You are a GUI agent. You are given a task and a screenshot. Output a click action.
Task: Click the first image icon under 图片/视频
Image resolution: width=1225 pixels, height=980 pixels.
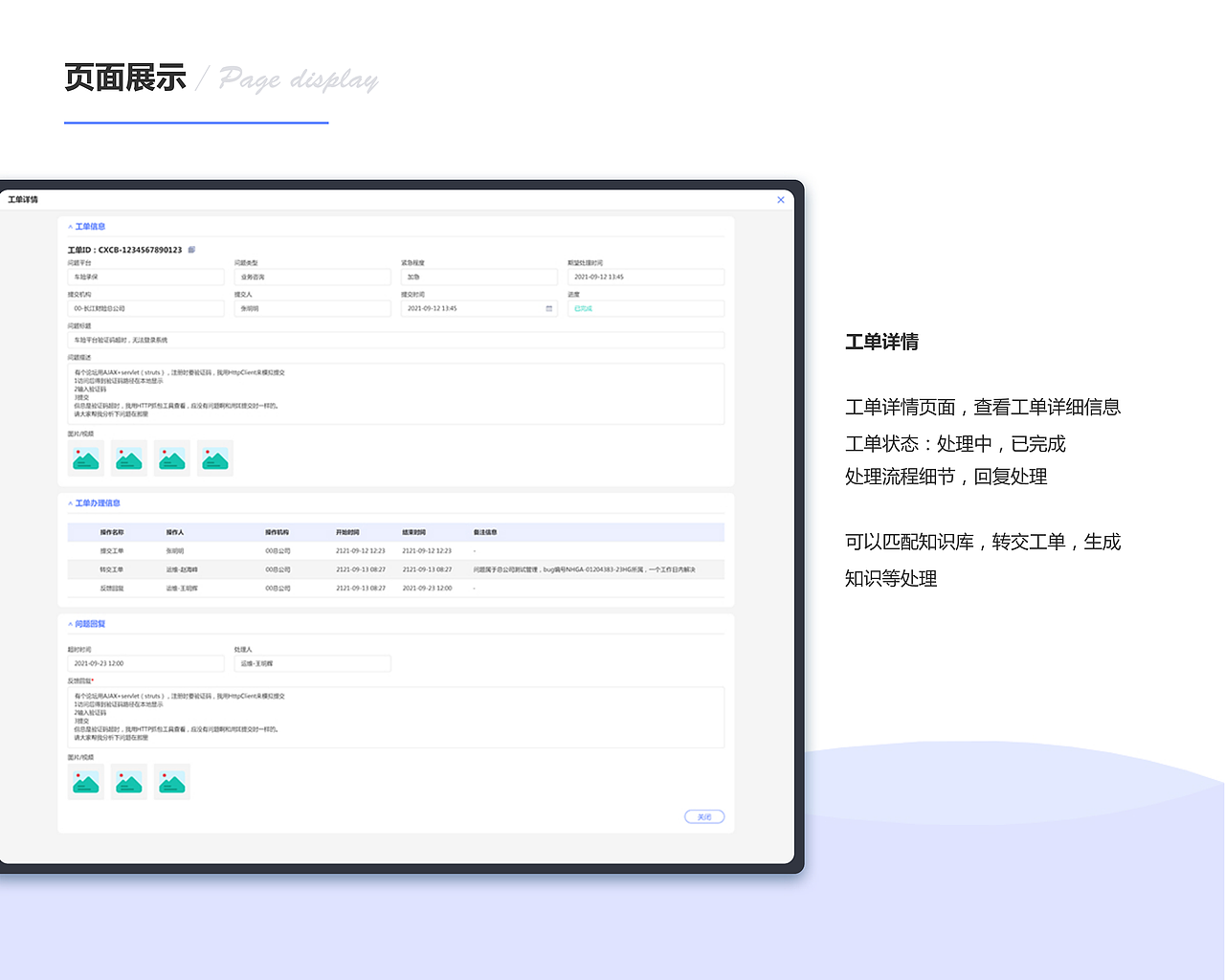click(x=85, y=458)
